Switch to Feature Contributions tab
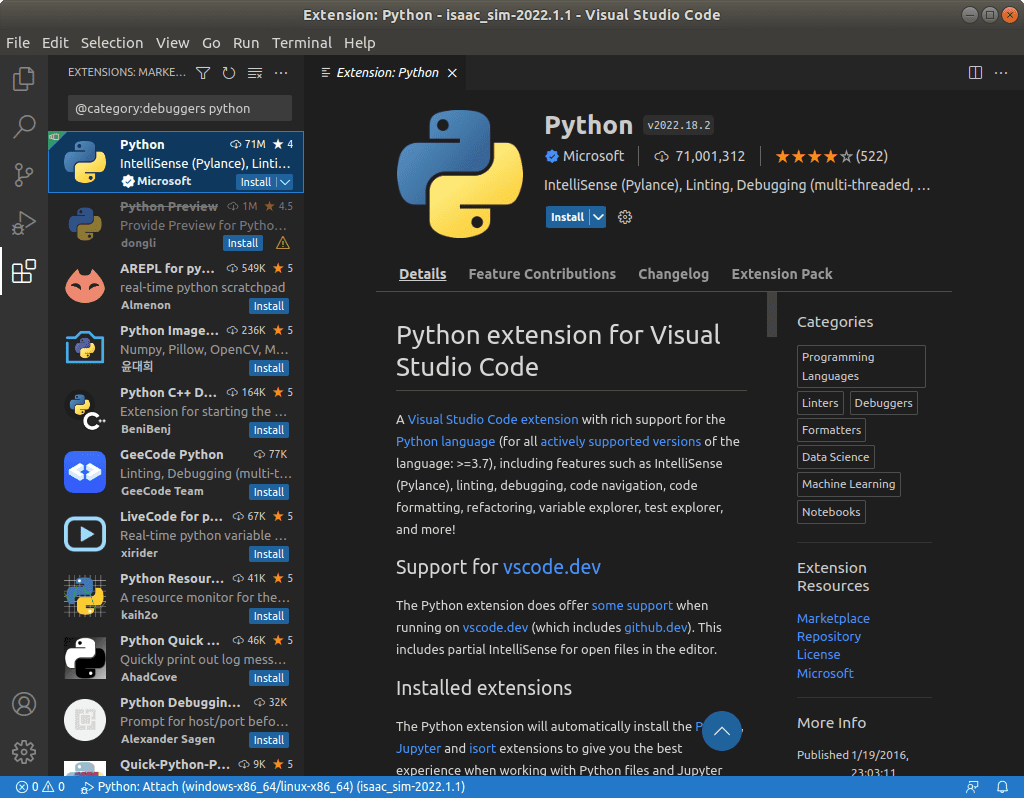Screen dimensions: 1024x798 (x=542, y=274)
